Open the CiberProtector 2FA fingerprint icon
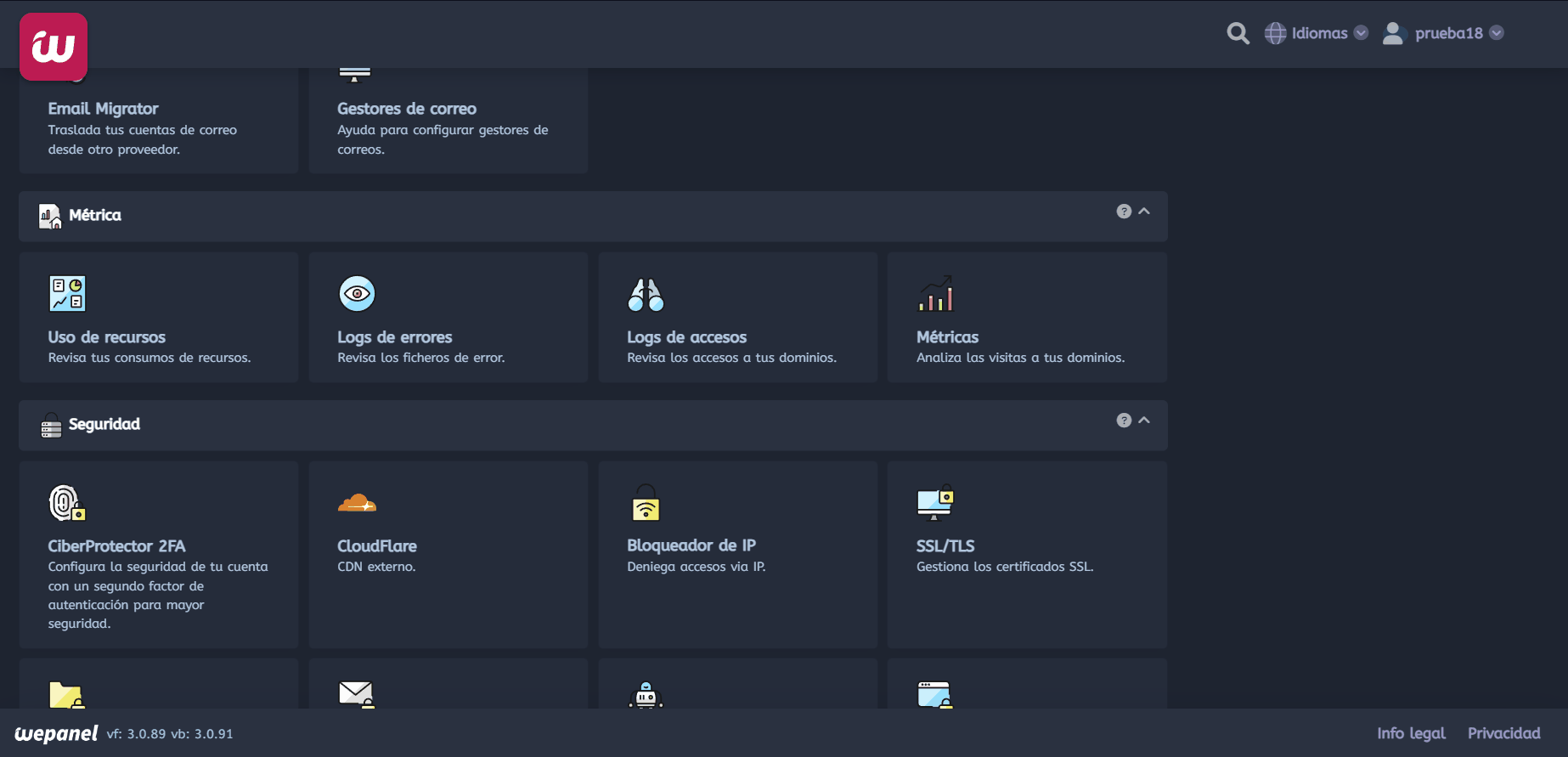This screenshot has width=1568, height=757. point(67,503)
